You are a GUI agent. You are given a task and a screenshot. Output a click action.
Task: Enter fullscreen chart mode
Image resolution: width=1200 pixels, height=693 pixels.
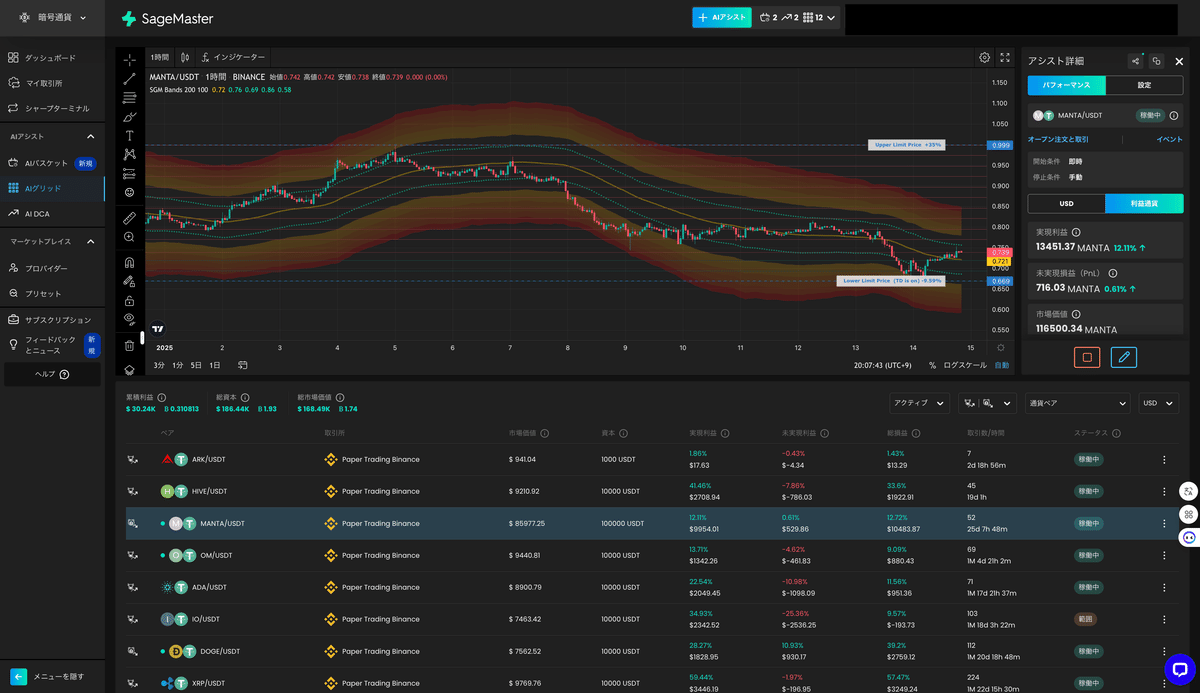1005,58
